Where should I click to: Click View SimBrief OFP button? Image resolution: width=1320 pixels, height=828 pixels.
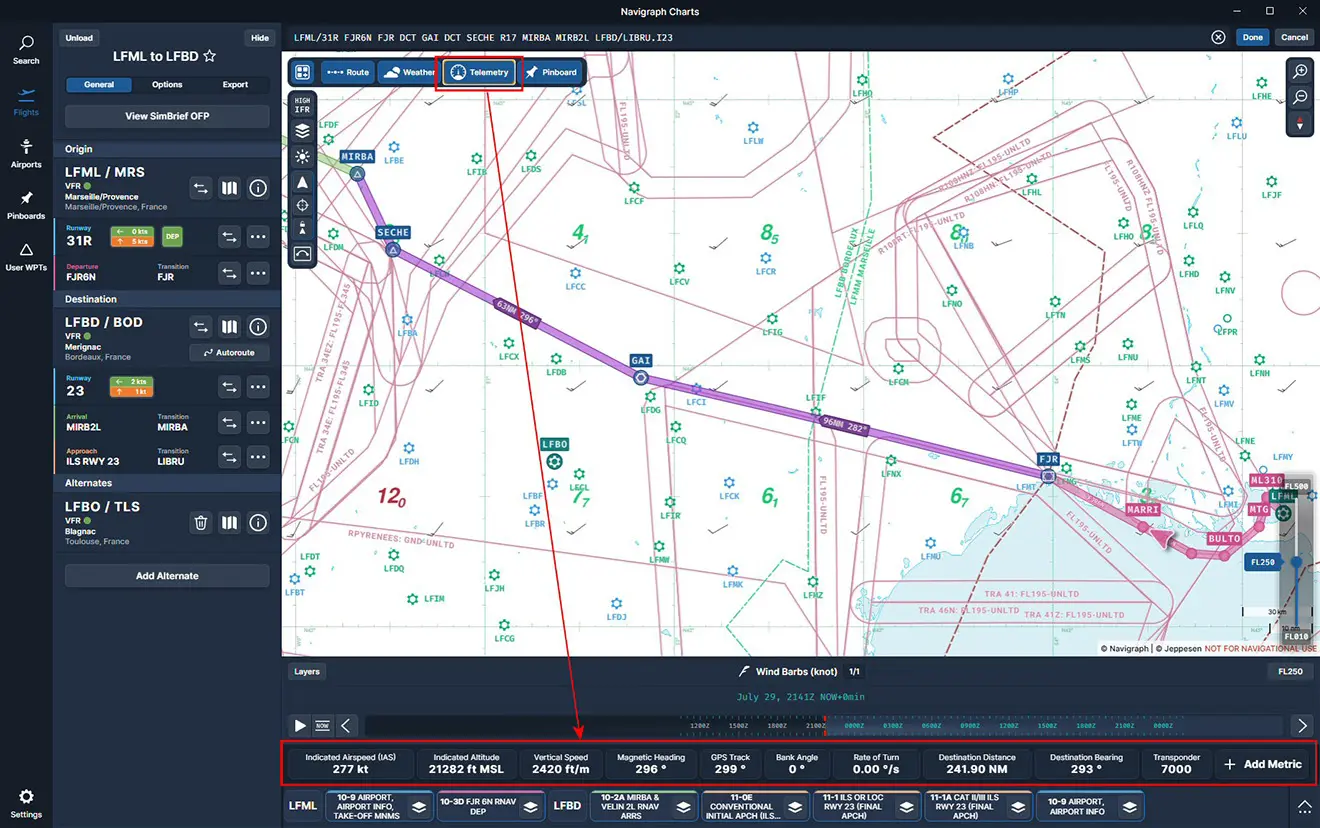pyautogui.click(x=167, y=116)
